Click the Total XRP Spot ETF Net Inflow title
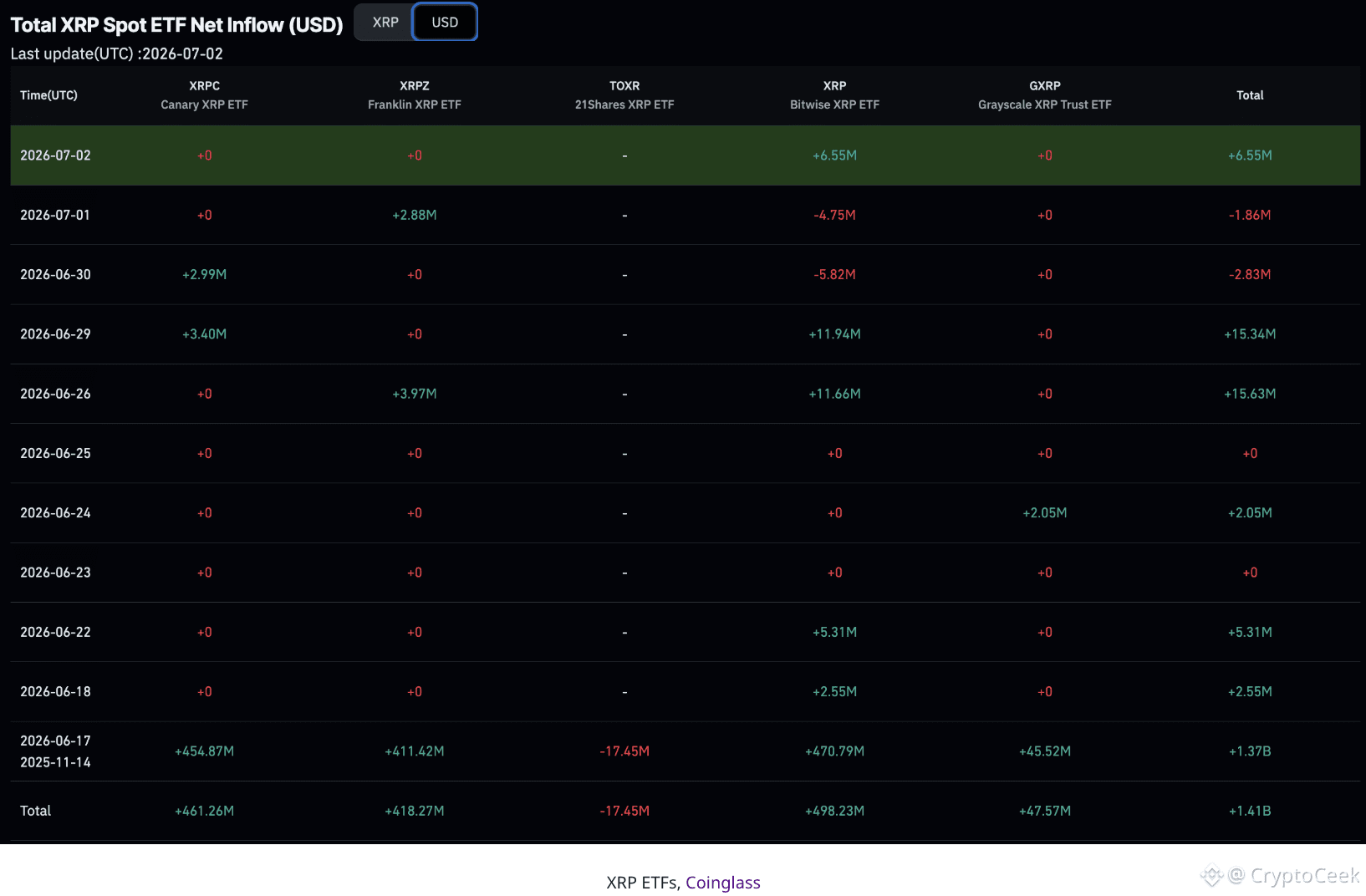 176,25
